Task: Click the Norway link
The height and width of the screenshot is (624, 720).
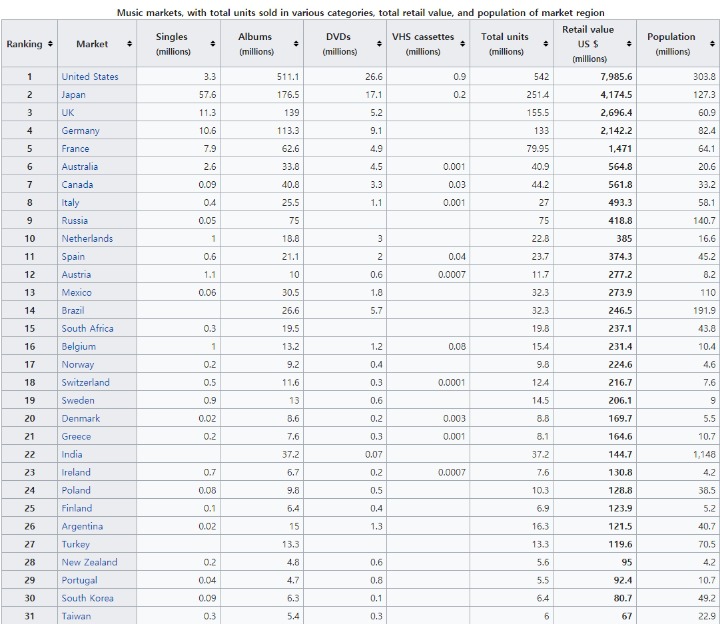Action: point(78,364)
